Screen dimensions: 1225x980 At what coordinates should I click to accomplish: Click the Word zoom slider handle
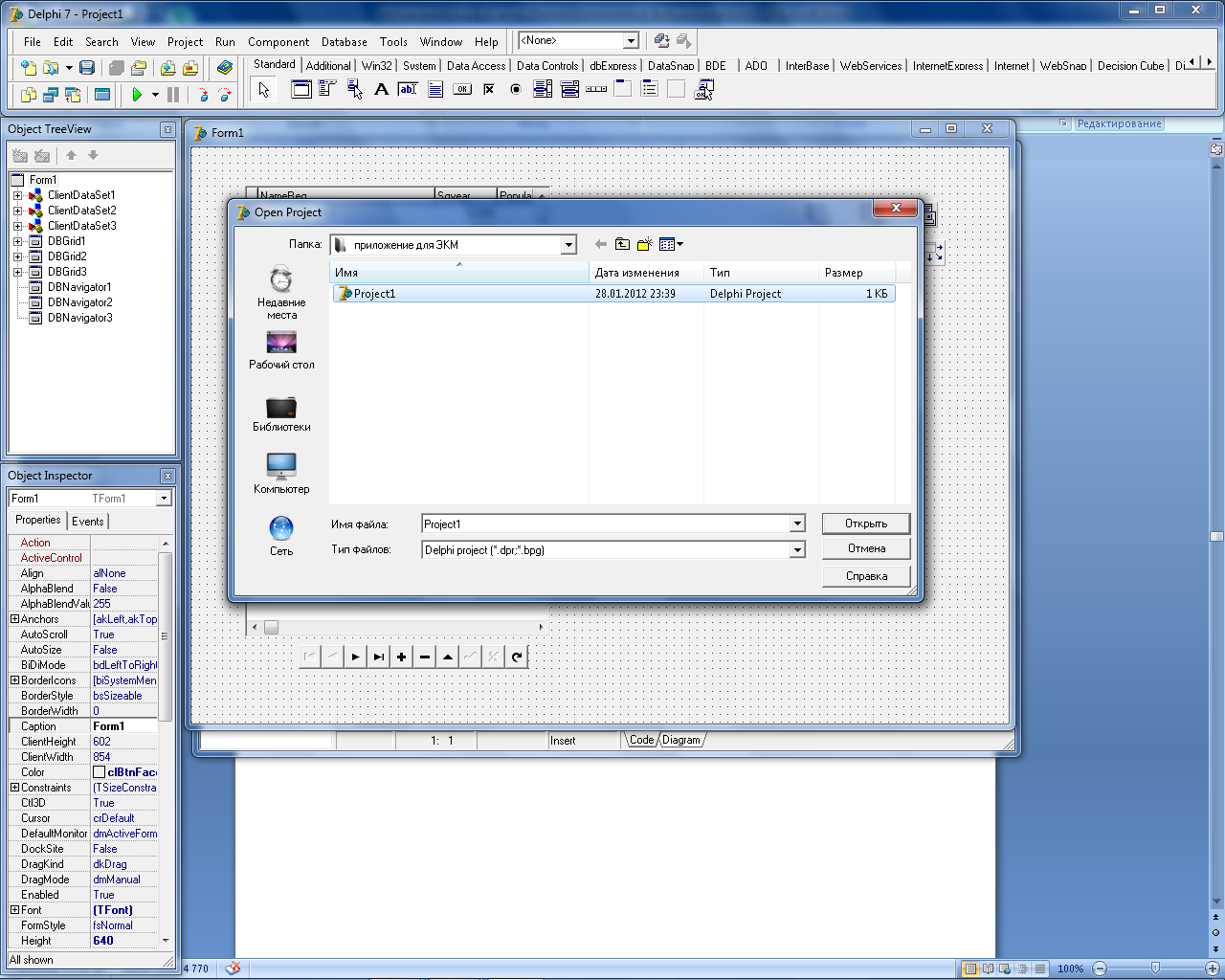pos(1155,969)
